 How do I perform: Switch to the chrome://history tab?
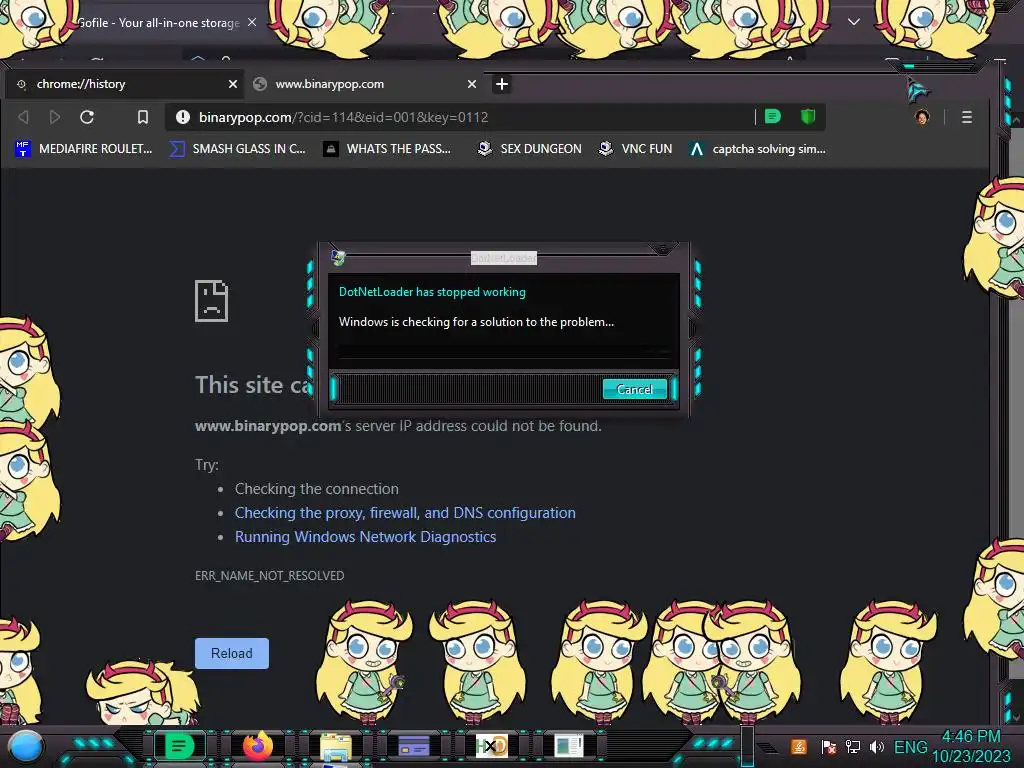click(x=124, y=84)
